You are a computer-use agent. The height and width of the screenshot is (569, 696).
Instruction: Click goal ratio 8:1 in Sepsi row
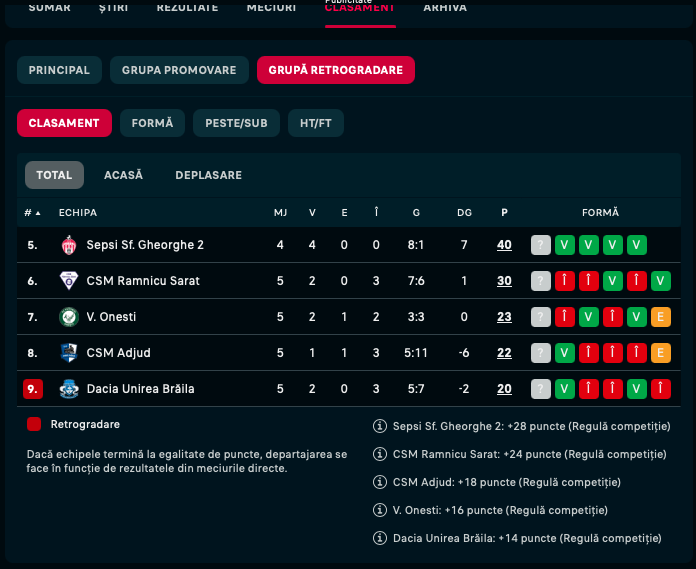(416, 245)
